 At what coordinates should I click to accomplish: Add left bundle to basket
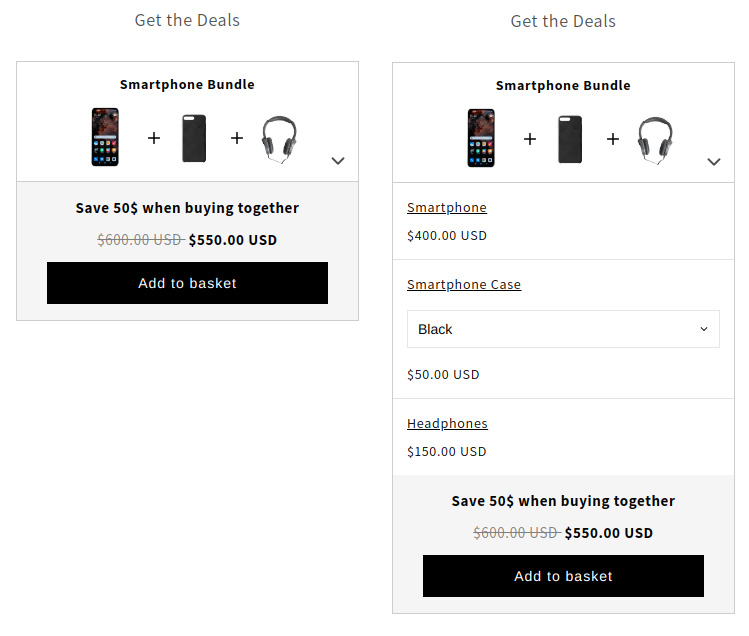[187, 283]
